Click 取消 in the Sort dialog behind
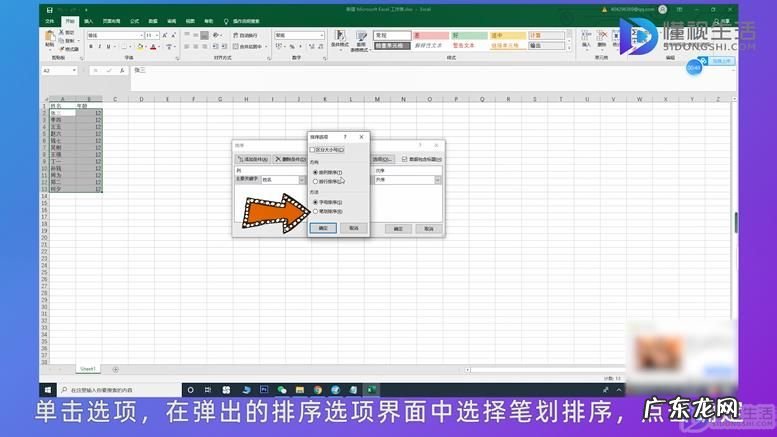 point(428,228)
